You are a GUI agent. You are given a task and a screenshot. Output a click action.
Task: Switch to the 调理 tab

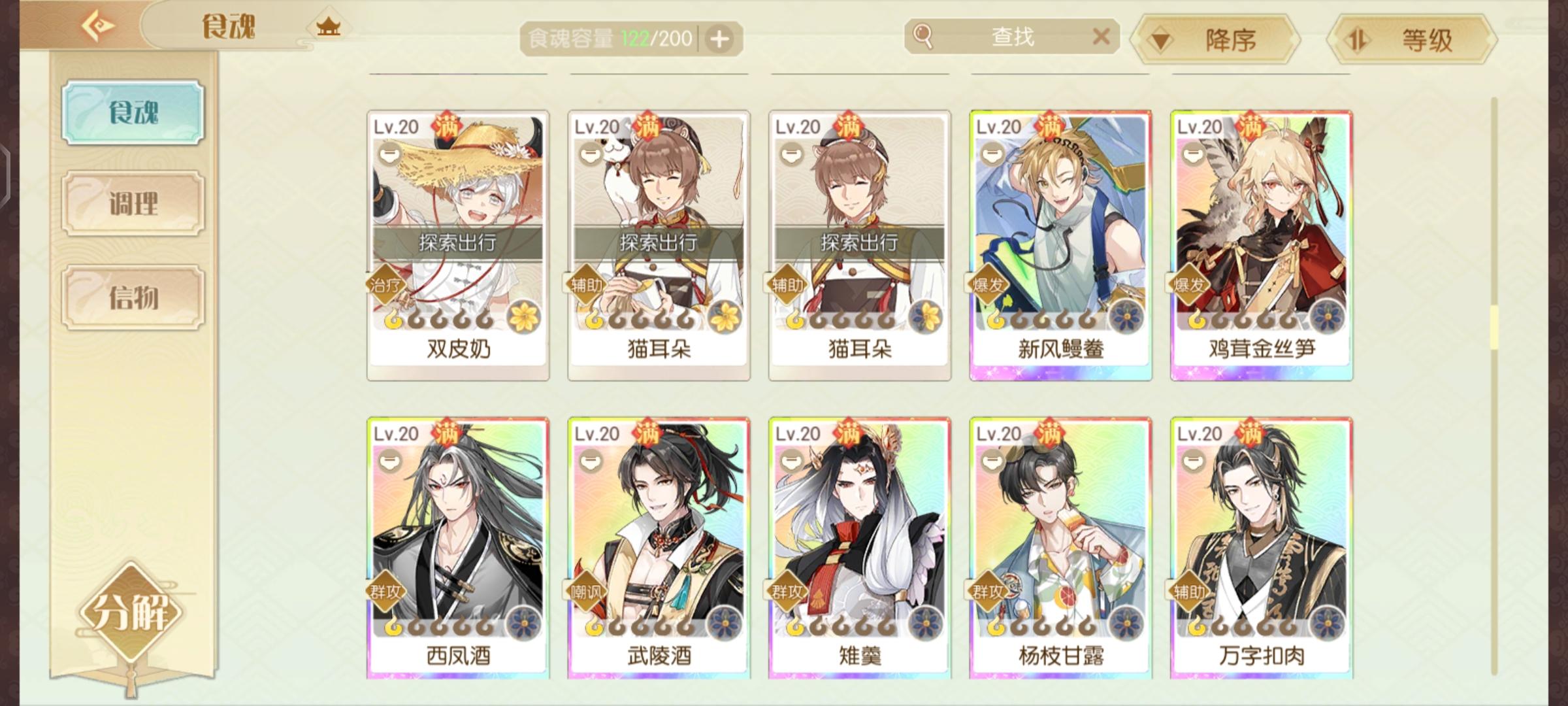(133, 204)
